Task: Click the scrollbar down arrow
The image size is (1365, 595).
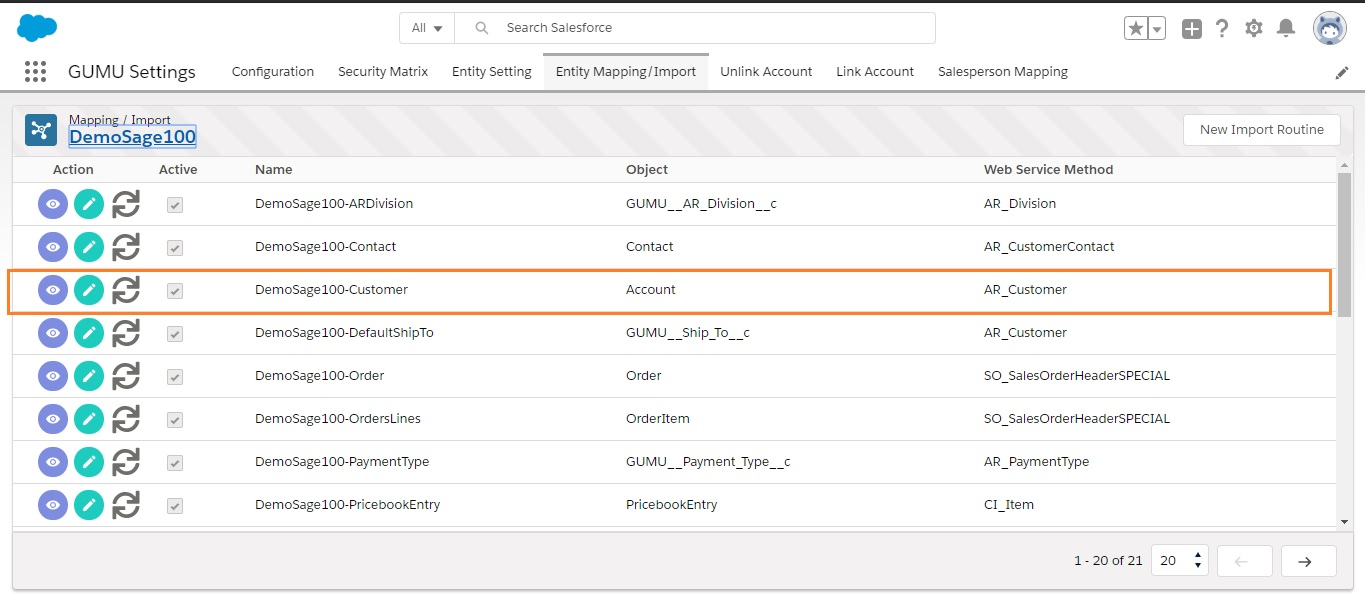Action: pyautogui.click(x=1345, y=520)
